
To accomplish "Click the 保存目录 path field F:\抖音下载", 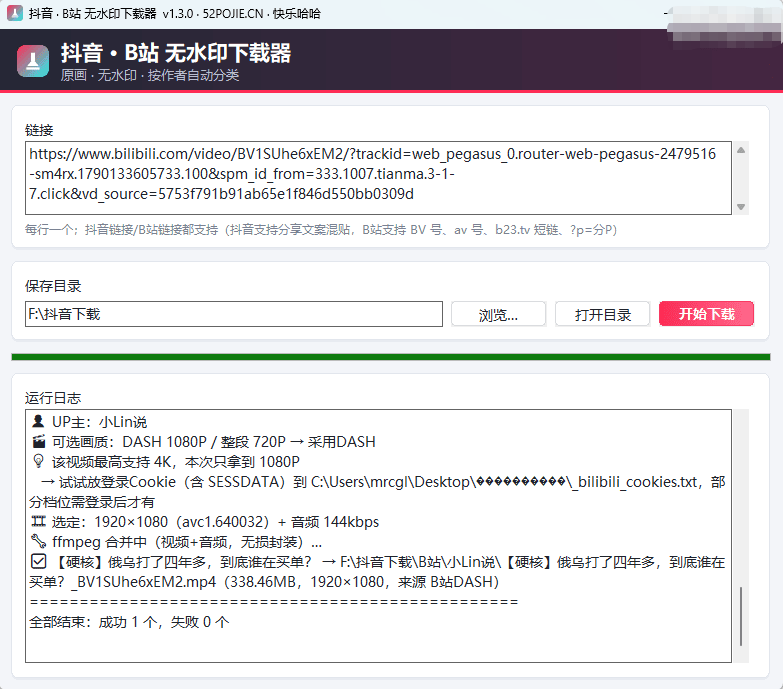I will pos(234,314).
